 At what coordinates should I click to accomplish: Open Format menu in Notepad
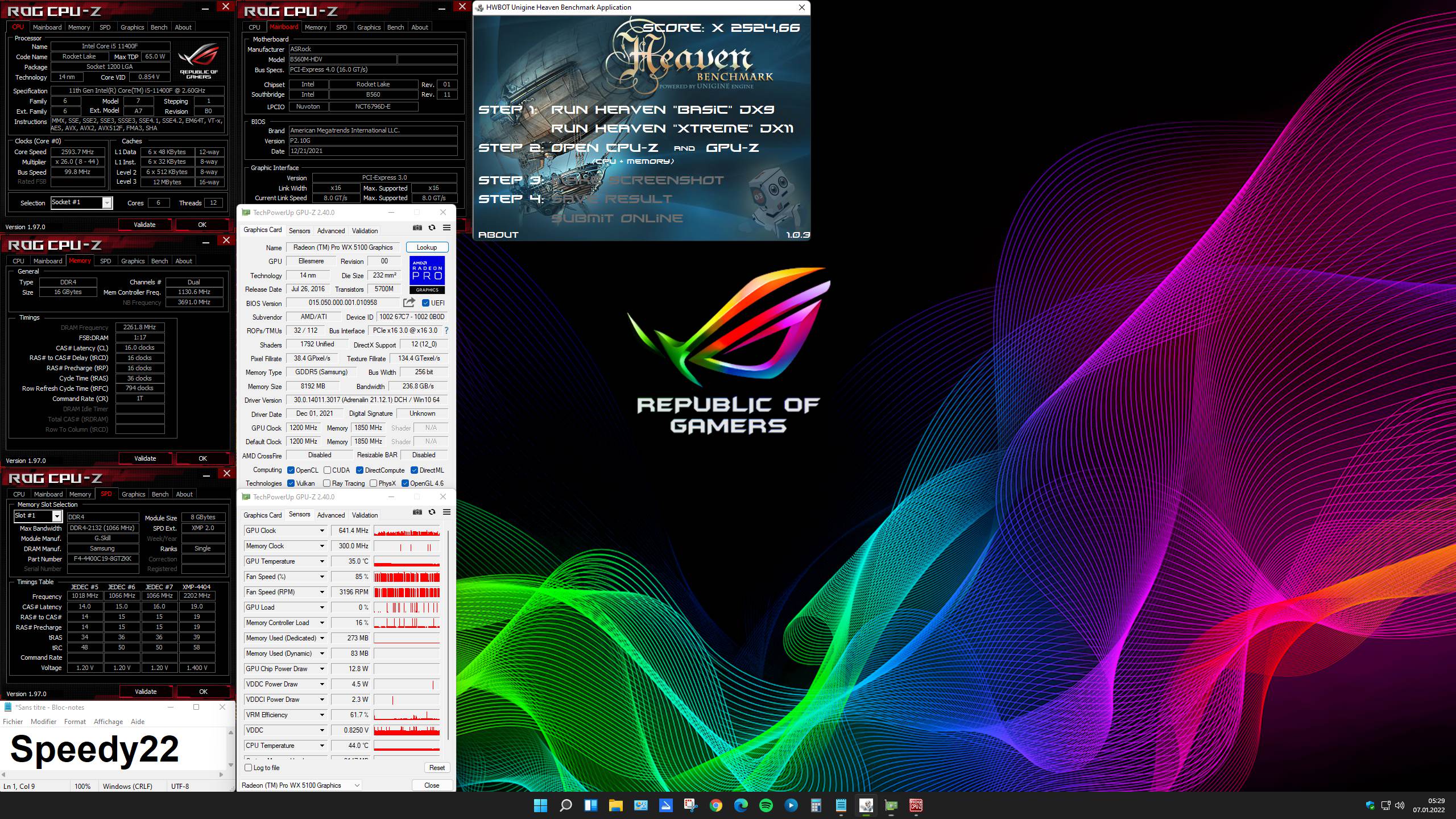(75, 721)
